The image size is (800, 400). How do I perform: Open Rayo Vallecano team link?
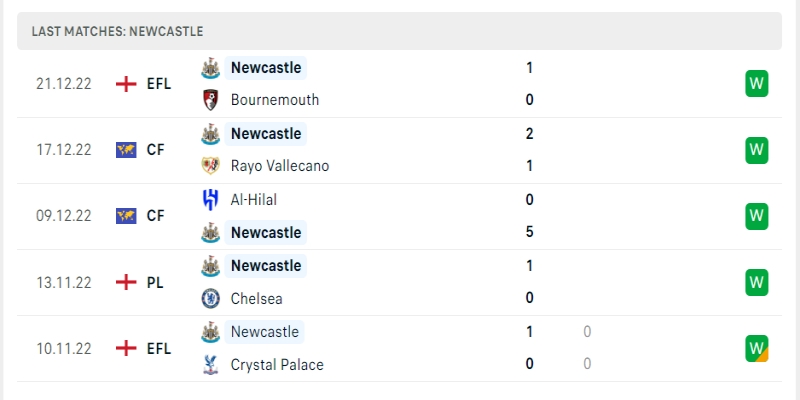click(279, 166)
